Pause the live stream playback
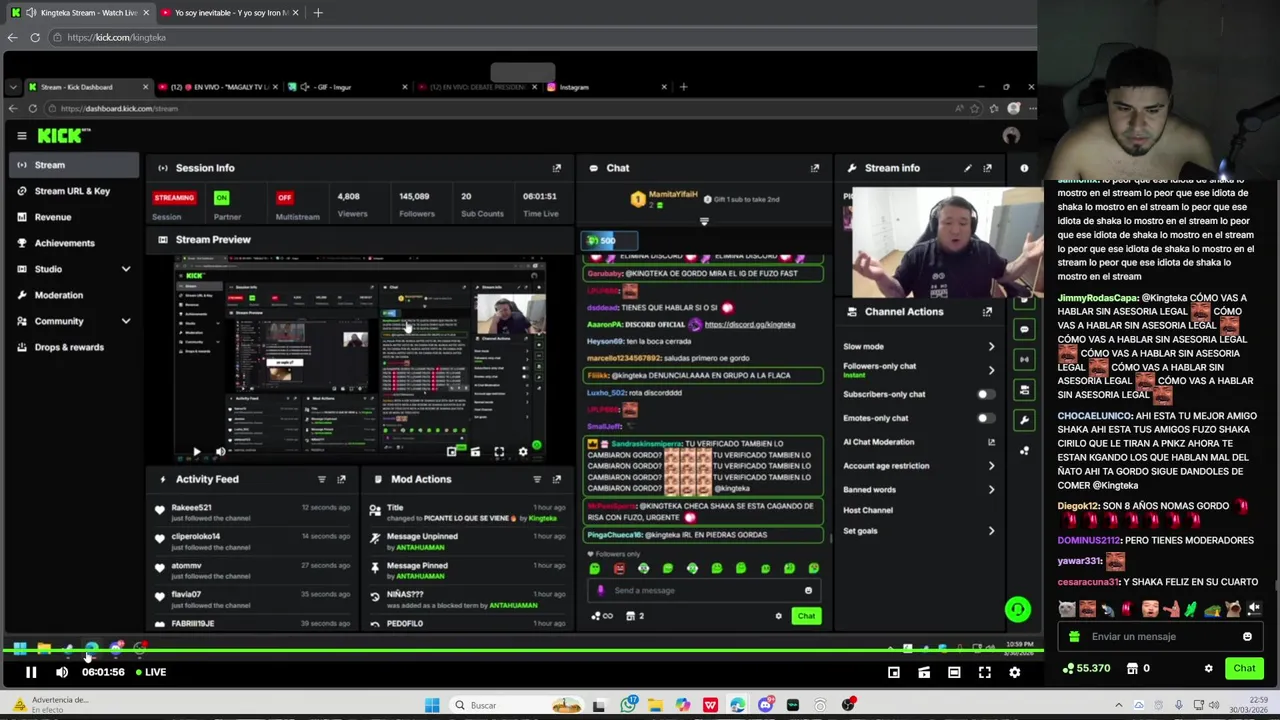This screenshot has height=720, width=1280. click(31, 672)
